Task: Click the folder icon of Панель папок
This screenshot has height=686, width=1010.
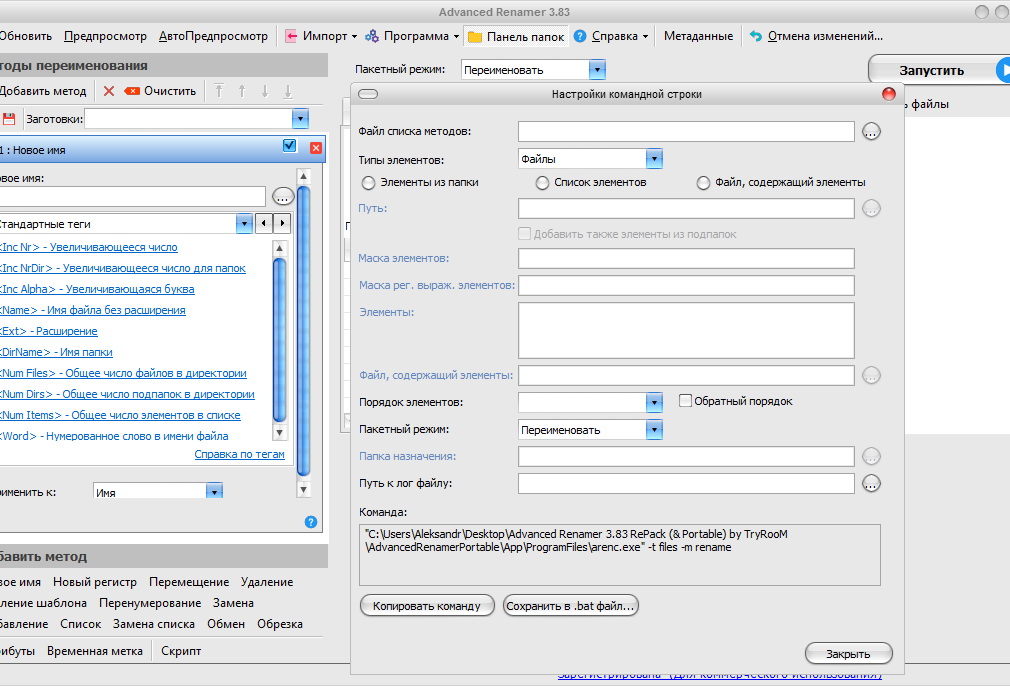Action: coord(475,37)
